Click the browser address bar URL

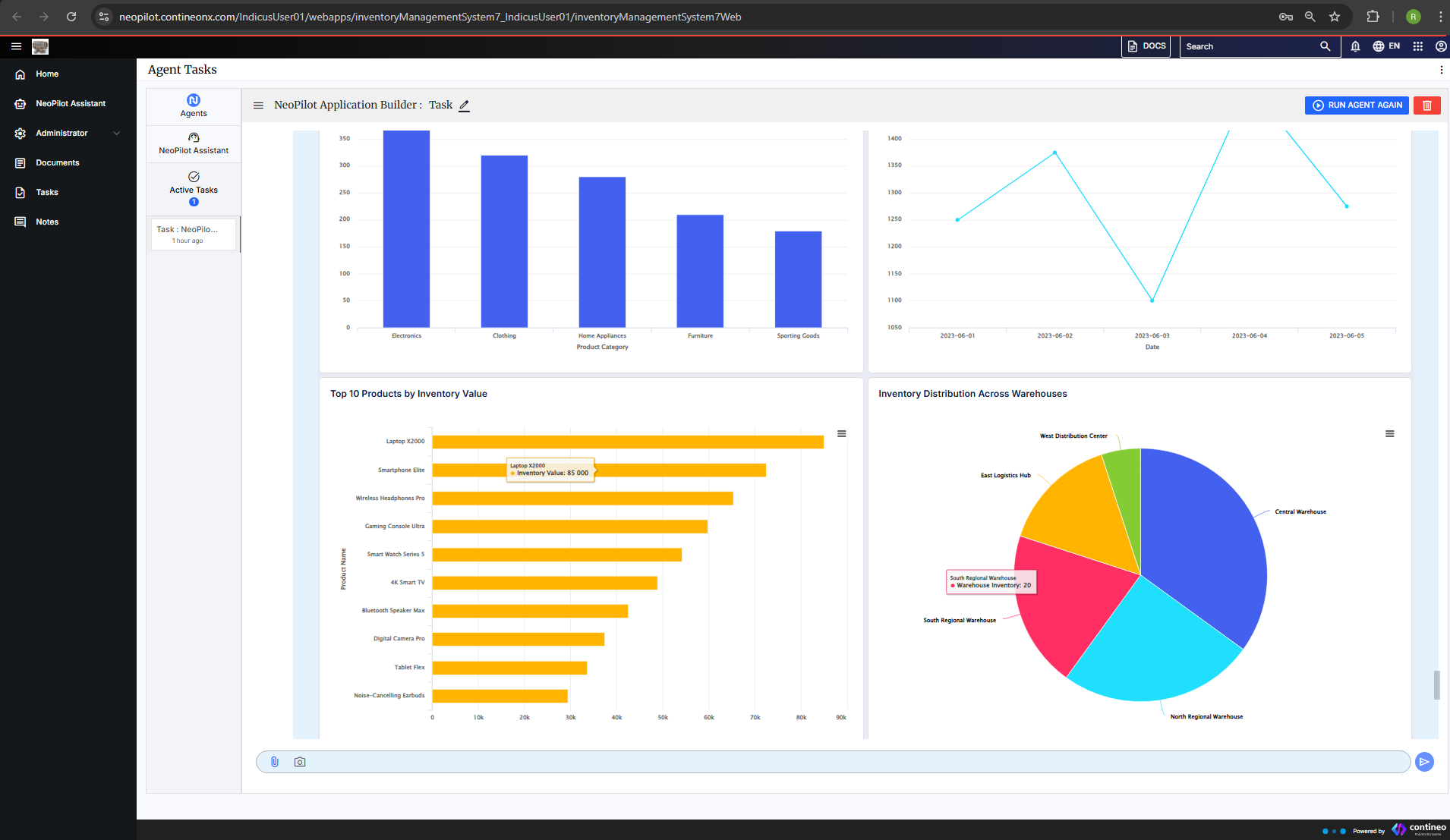[x=430, y=17]
